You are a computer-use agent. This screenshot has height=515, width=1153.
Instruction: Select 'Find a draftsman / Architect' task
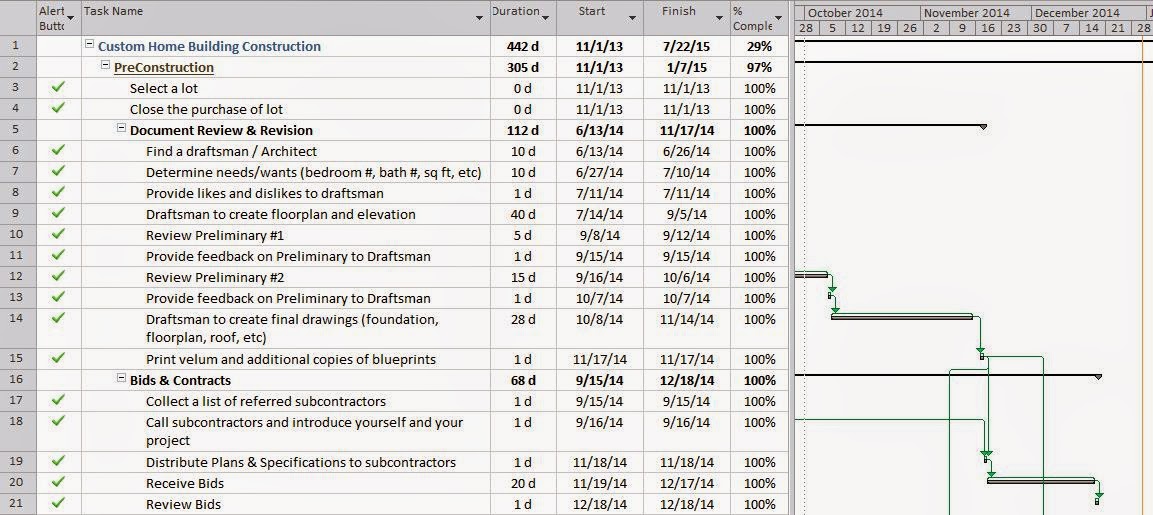point(231,152)
